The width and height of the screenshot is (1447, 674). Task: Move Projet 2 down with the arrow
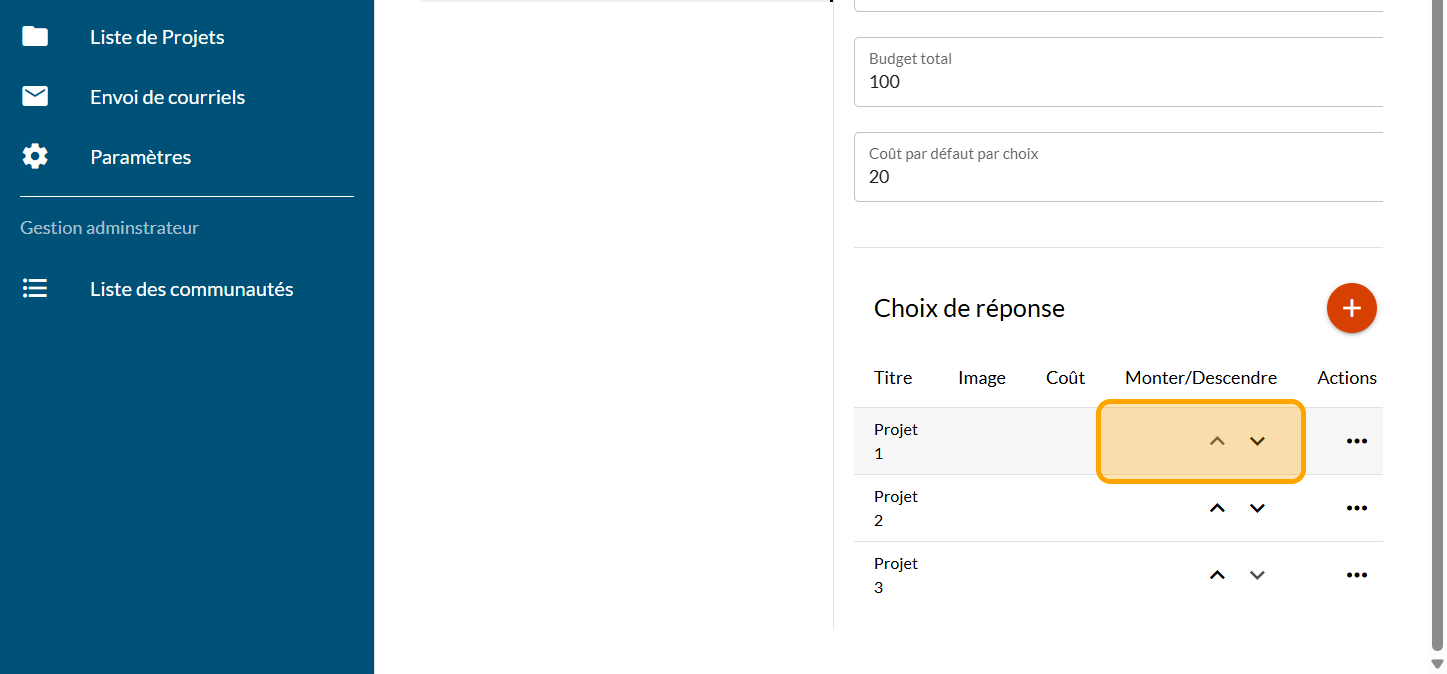point(1257,508)
